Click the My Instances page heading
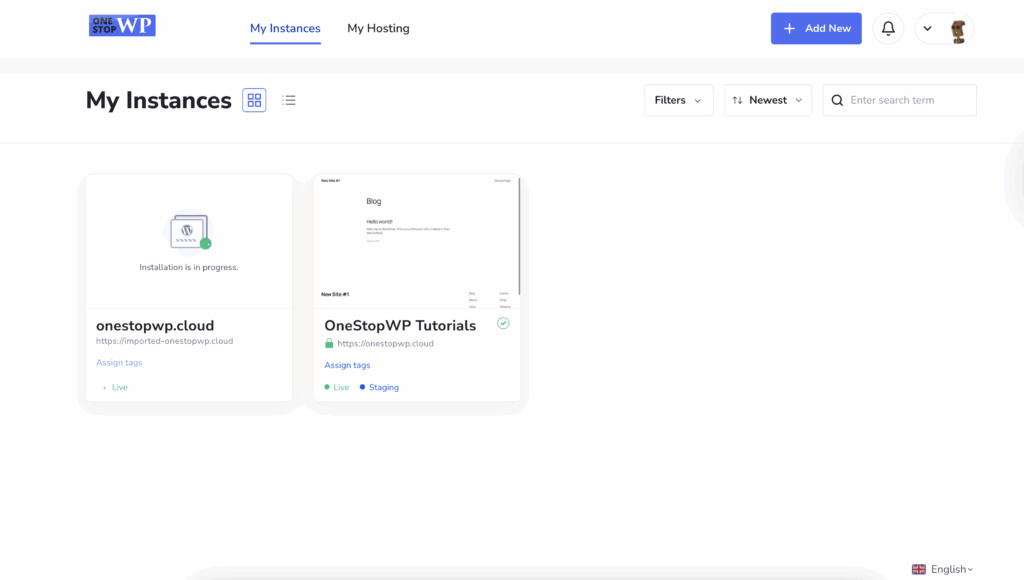The height and width of the screenshot is (580, 1024). coord(159,100)
